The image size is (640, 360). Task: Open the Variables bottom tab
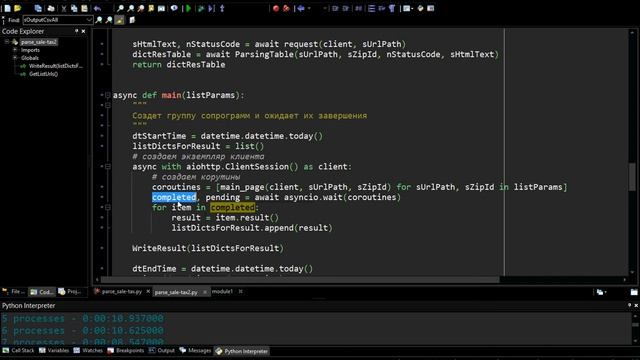pos(54,351)
